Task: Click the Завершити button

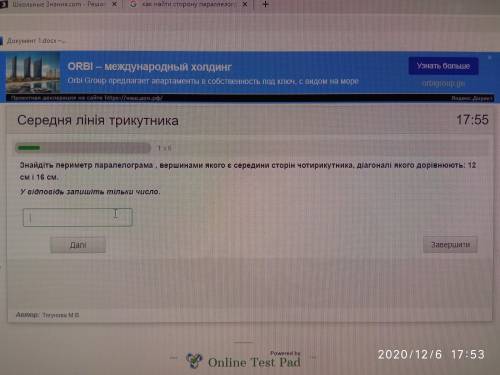Action: point(450,245)
